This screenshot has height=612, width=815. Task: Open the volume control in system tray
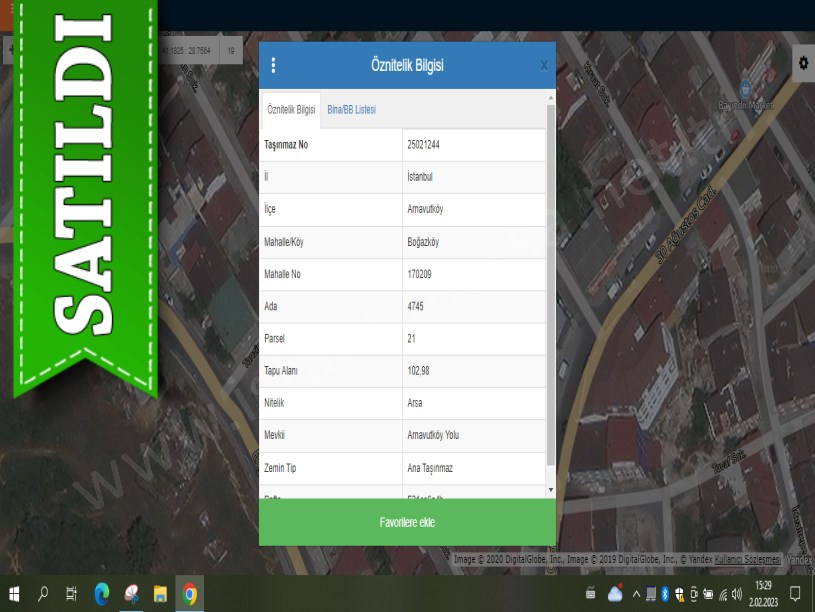(737, 594)
